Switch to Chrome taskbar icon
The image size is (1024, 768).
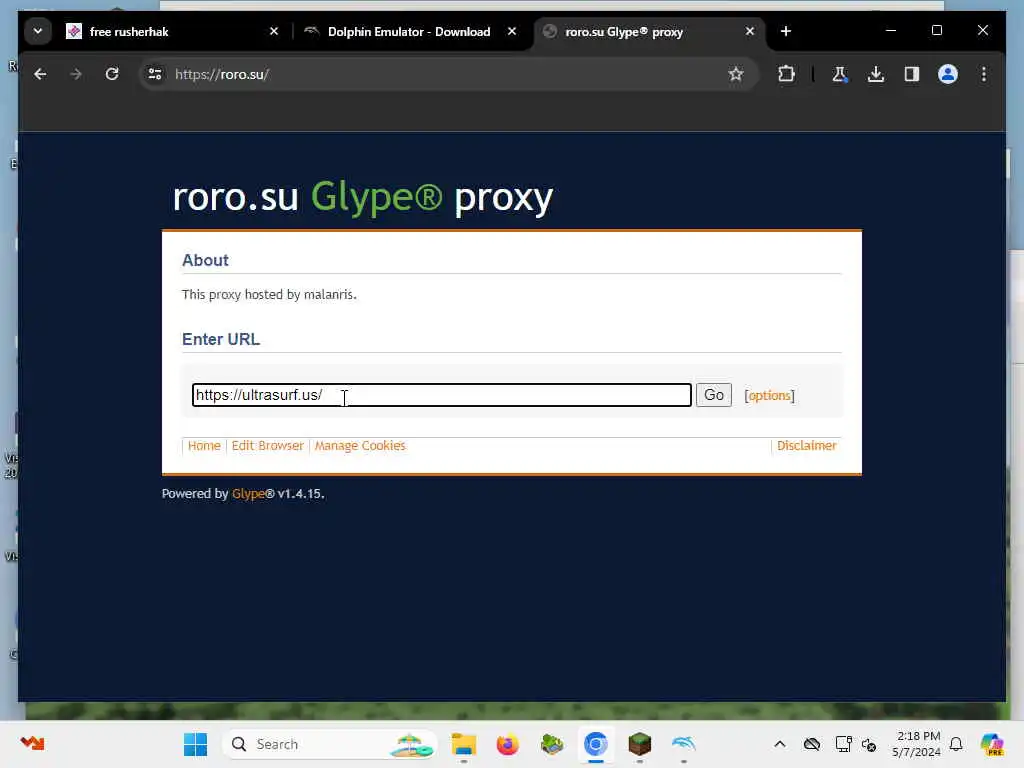[x=596, y=744]
